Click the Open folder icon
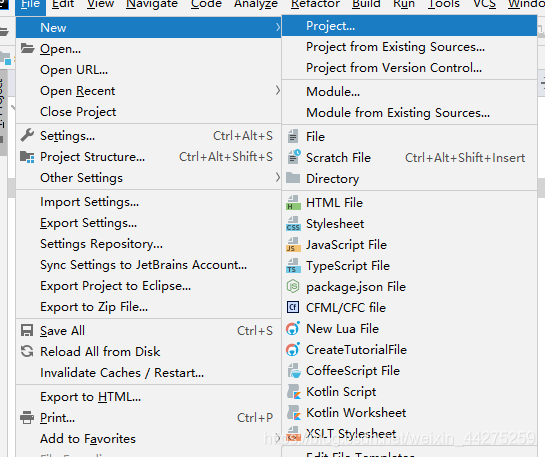The width and height of the screenshot is (545, 457). 27,48
